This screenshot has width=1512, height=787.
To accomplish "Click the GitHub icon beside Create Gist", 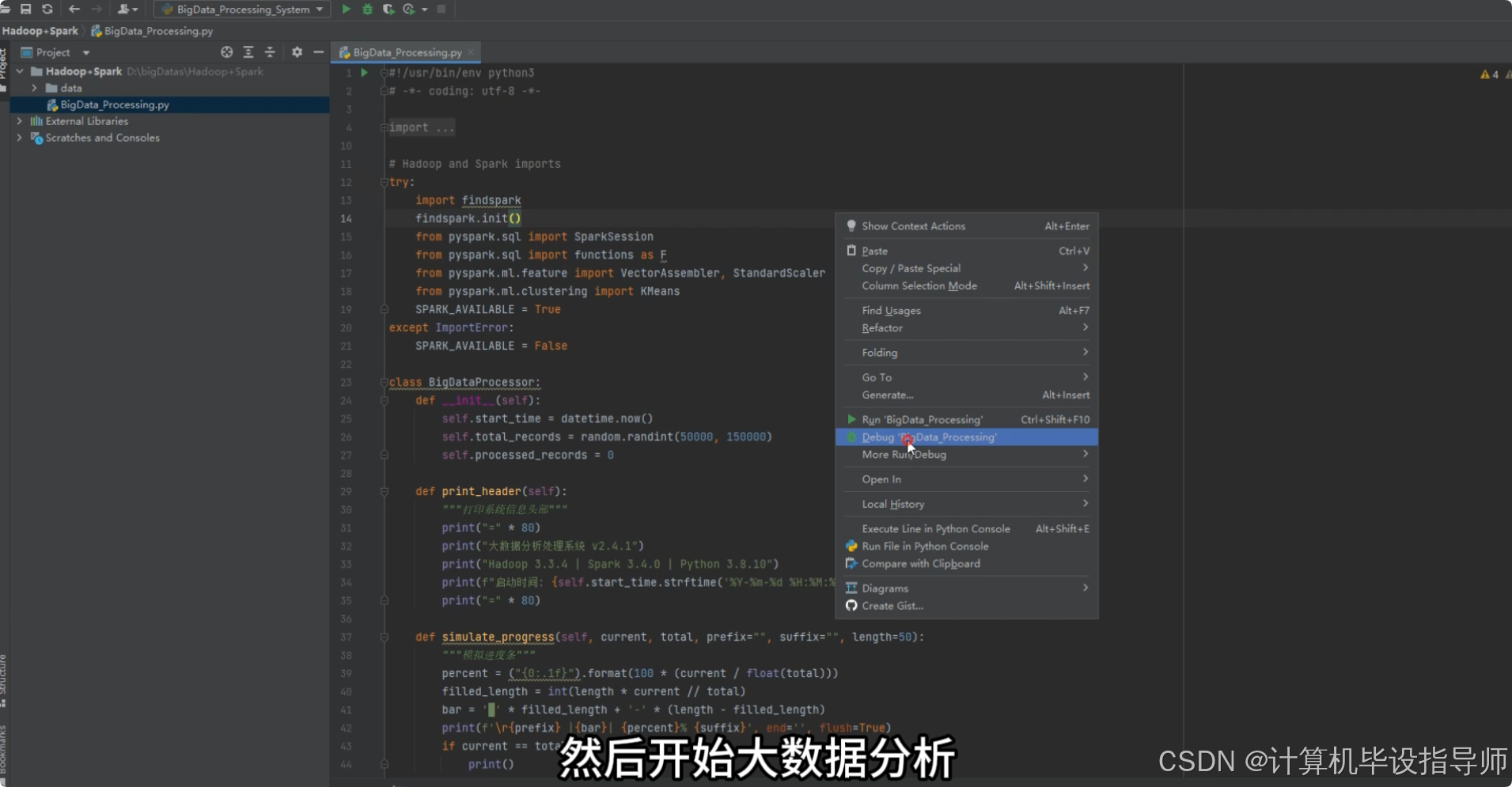I will click(x=851, y=606).
